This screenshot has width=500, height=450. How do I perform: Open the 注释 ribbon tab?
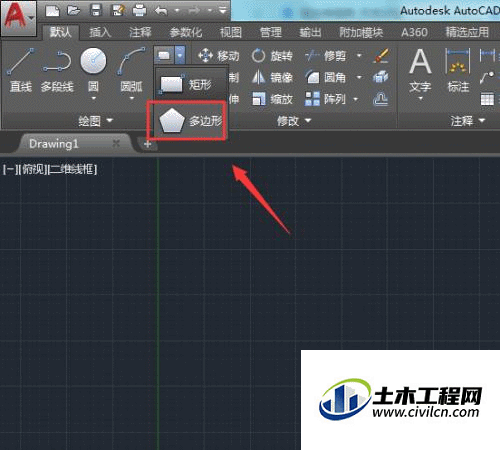pos(140,32)
